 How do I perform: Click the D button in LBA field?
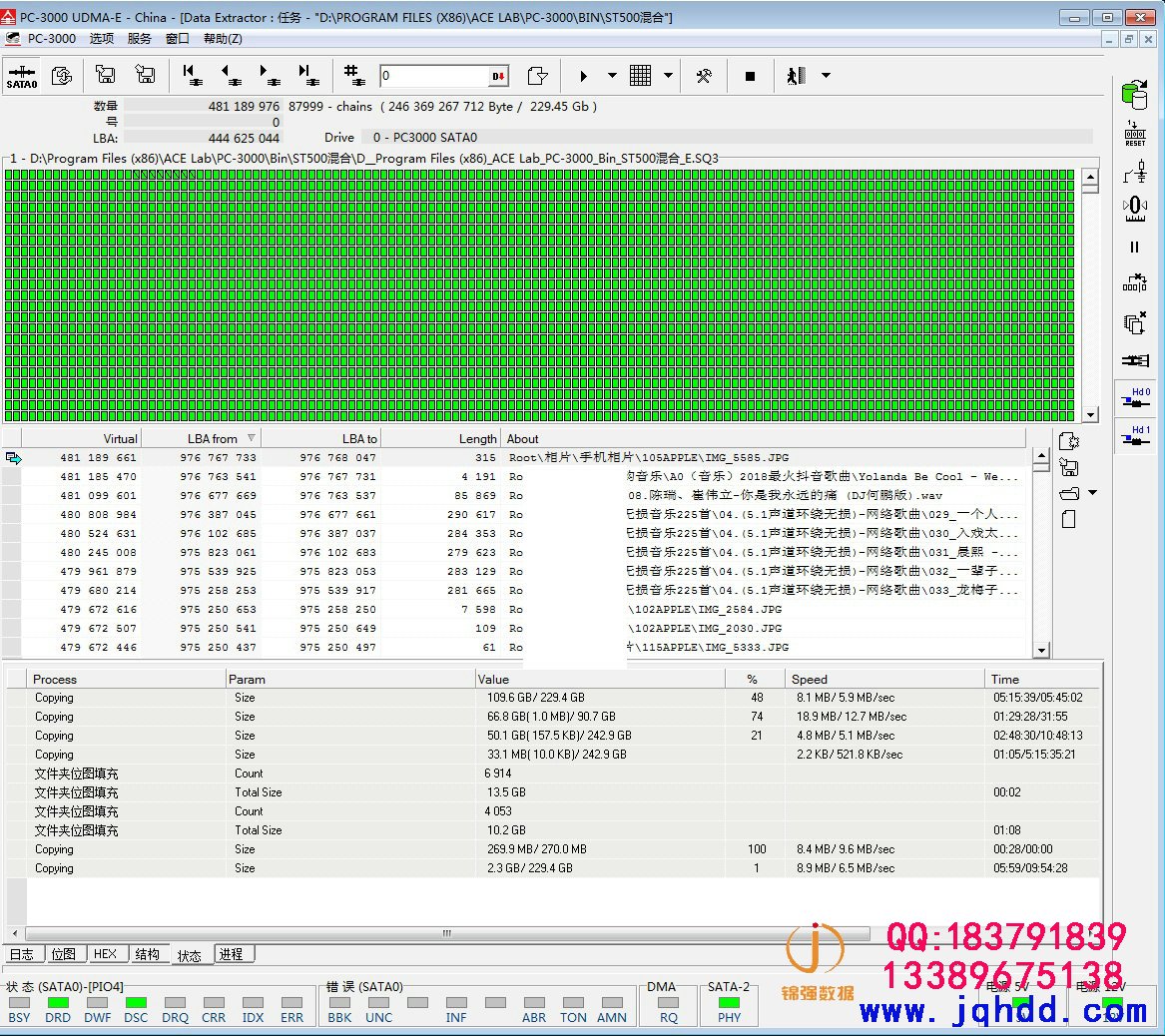[x=498, y=76]
